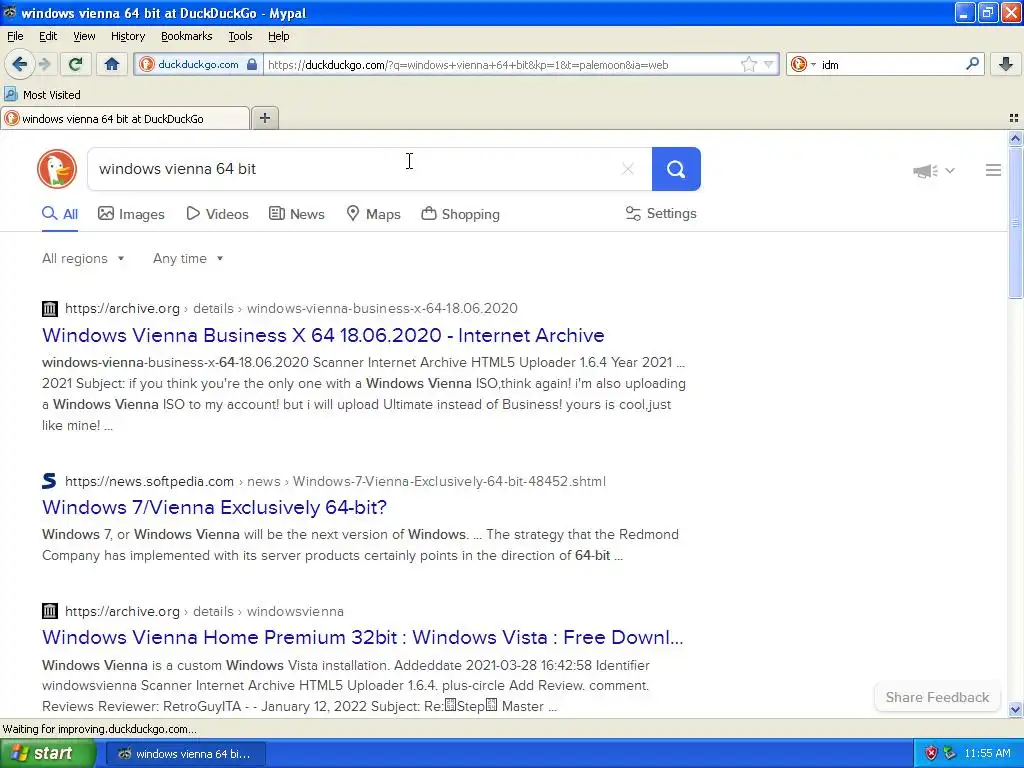The image size is (1024, 768).
Task: Clear the search query with the X
Action: (628, 169)
